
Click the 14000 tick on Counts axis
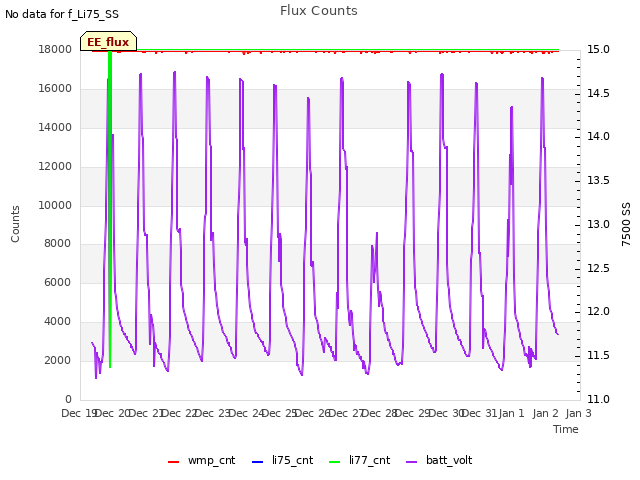tap(55, 127)
